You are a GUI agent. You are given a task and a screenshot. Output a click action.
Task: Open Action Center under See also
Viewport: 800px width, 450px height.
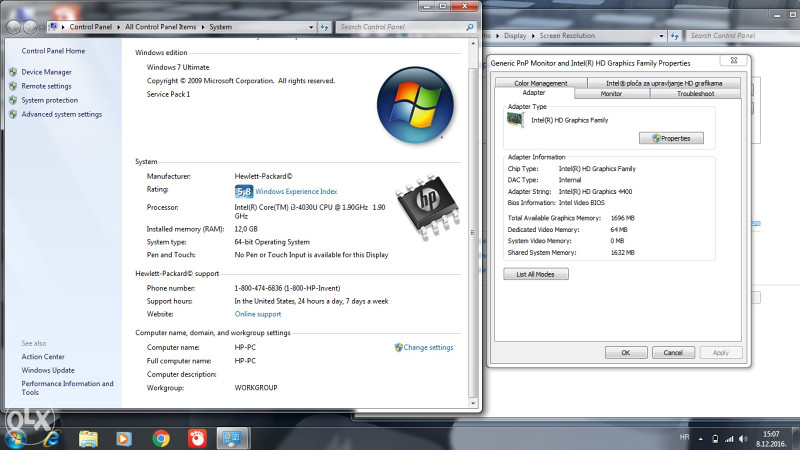click(43, 357)
